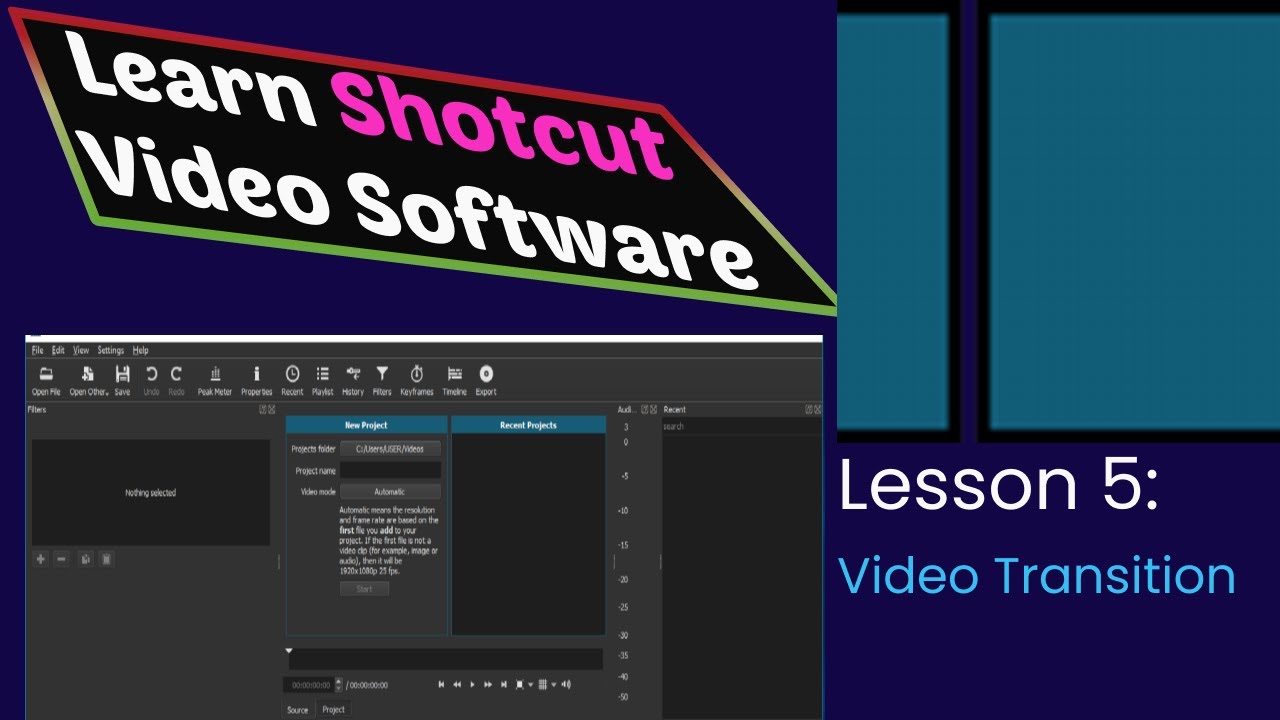Switch to the Source tab
1280x720 pixels.
tap(298, 710)
